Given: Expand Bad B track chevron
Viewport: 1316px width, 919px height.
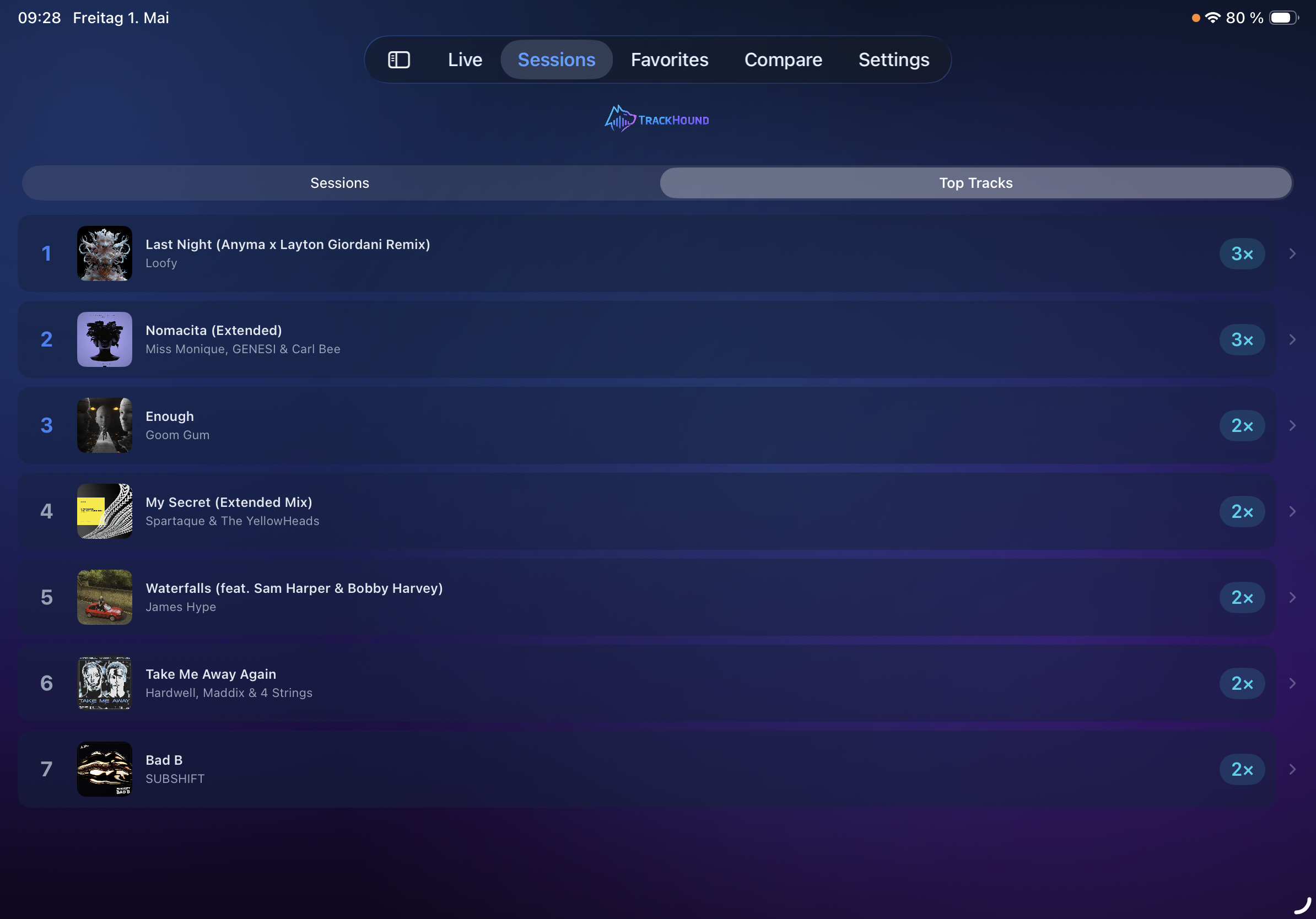Looking at the screenshot, I should (1292, 769).
